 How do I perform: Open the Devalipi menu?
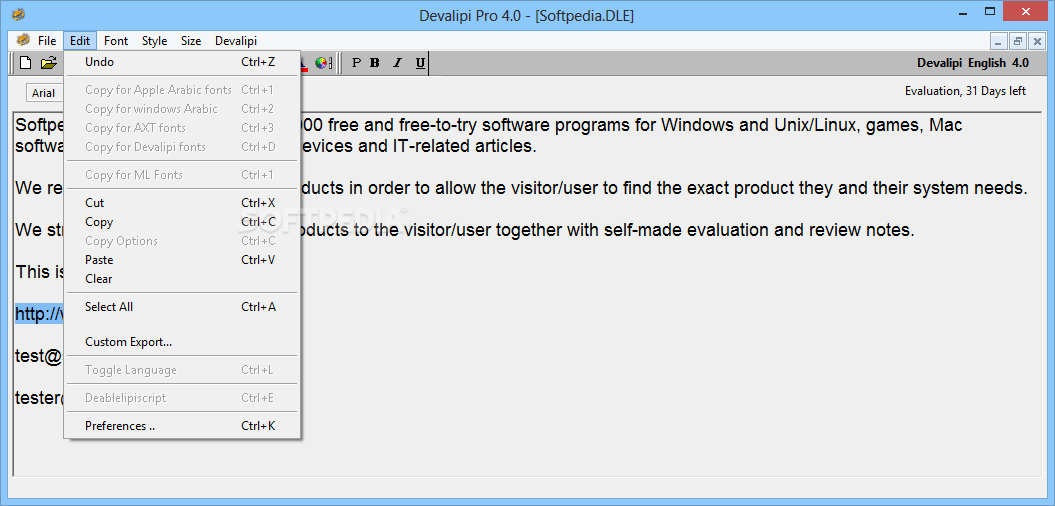236,41
